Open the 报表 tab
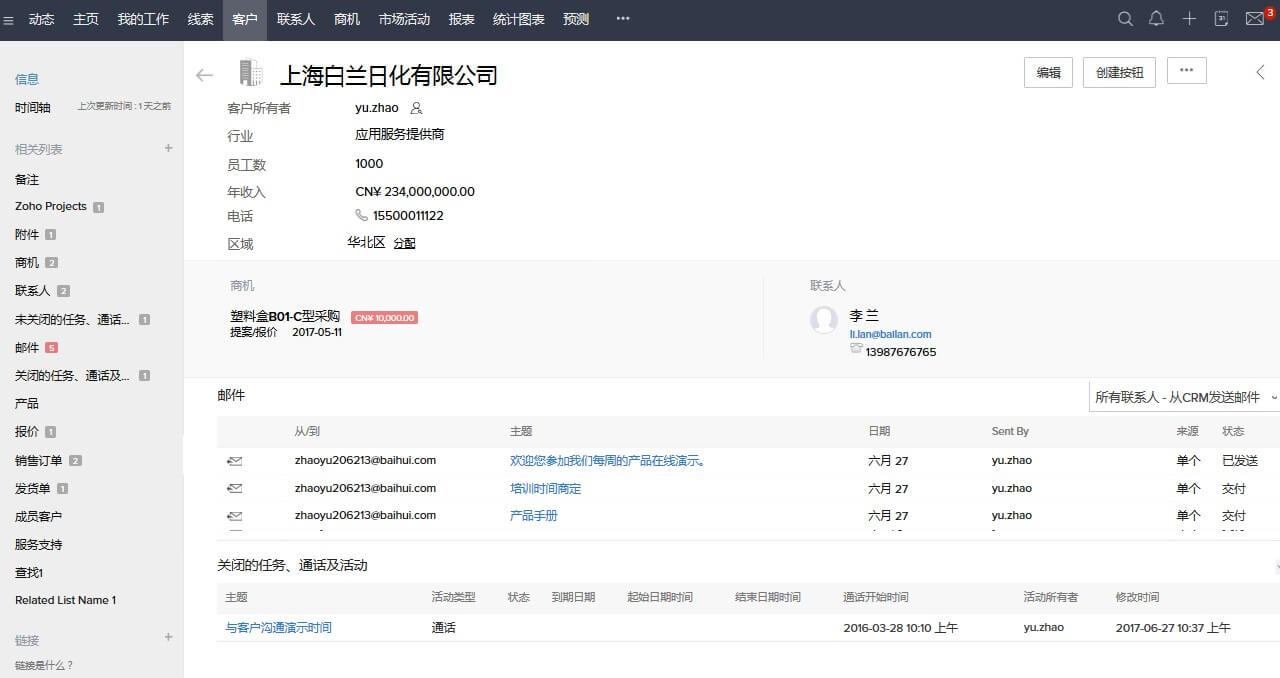 [461, 19]
